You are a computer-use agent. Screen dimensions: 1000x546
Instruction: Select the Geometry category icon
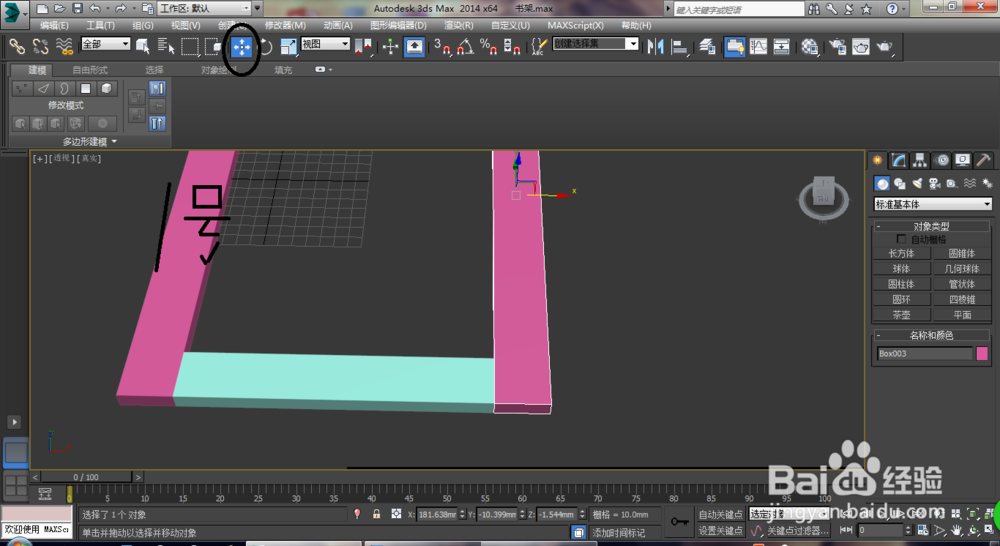pyautogui.click(x=882, y=184)
